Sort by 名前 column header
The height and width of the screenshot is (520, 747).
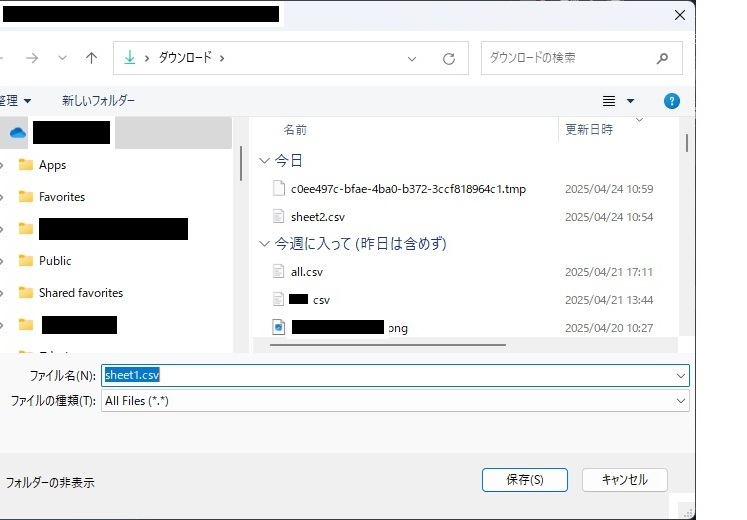coord(295,130)
